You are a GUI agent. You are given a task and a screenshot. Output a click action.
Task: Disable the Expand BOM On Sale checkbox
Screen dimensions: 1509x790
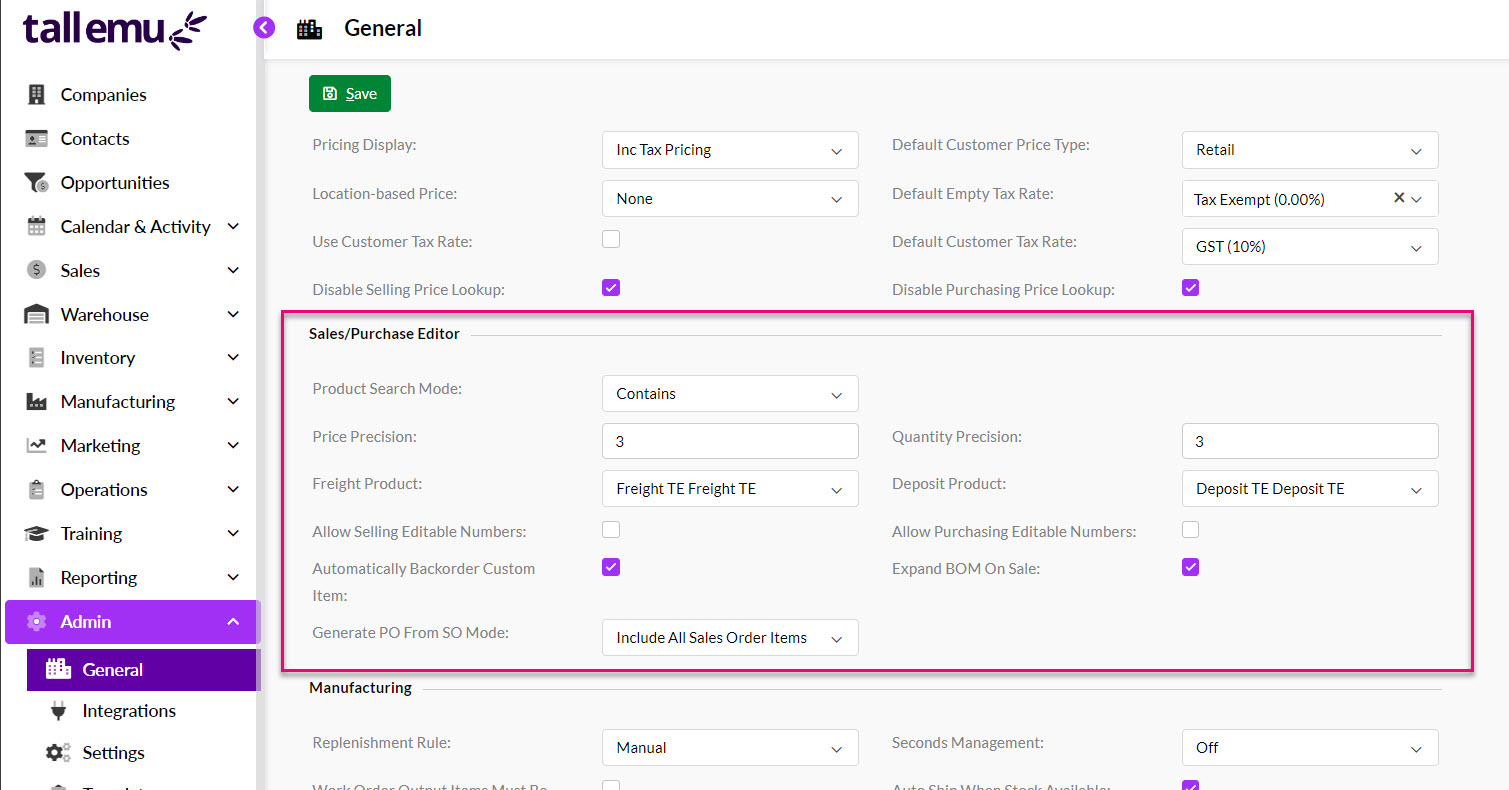pyautogui.click(x=1190, y=566)
